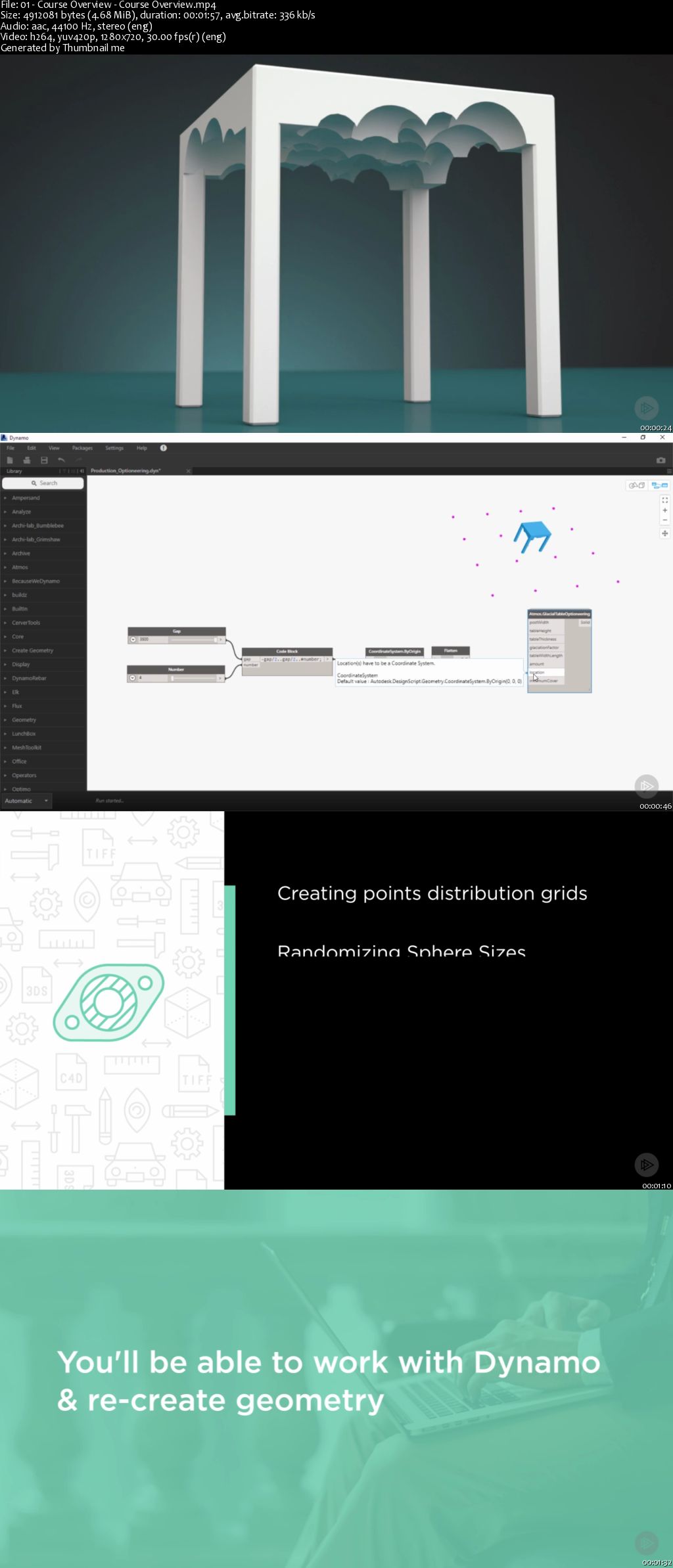This screenshot has width=673, height=1568.
Task: Click the Number slider track
Action: click(x=193, y=678)
